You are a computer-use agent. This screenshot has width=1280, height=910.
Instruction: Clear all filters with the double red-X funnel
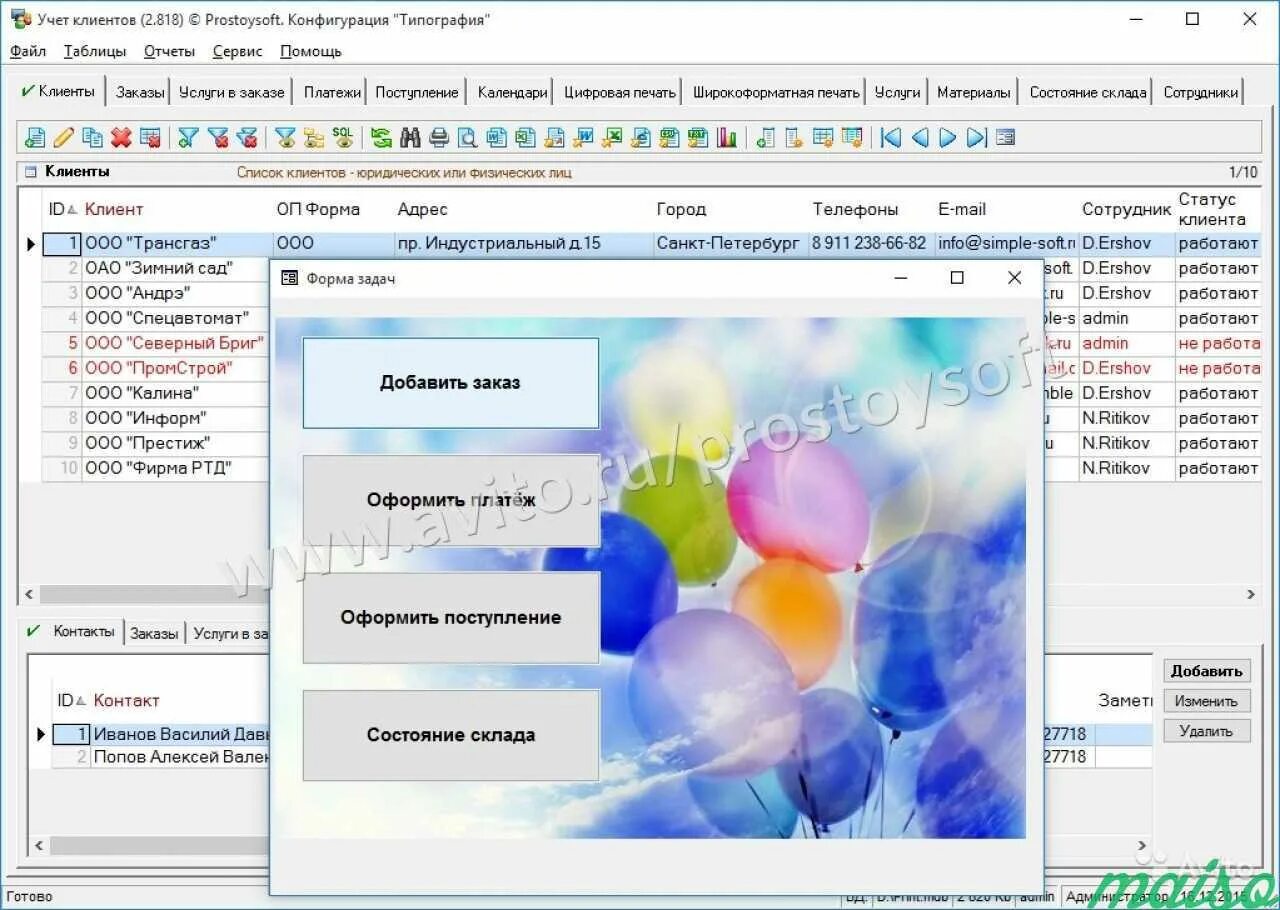pos(247,138)
